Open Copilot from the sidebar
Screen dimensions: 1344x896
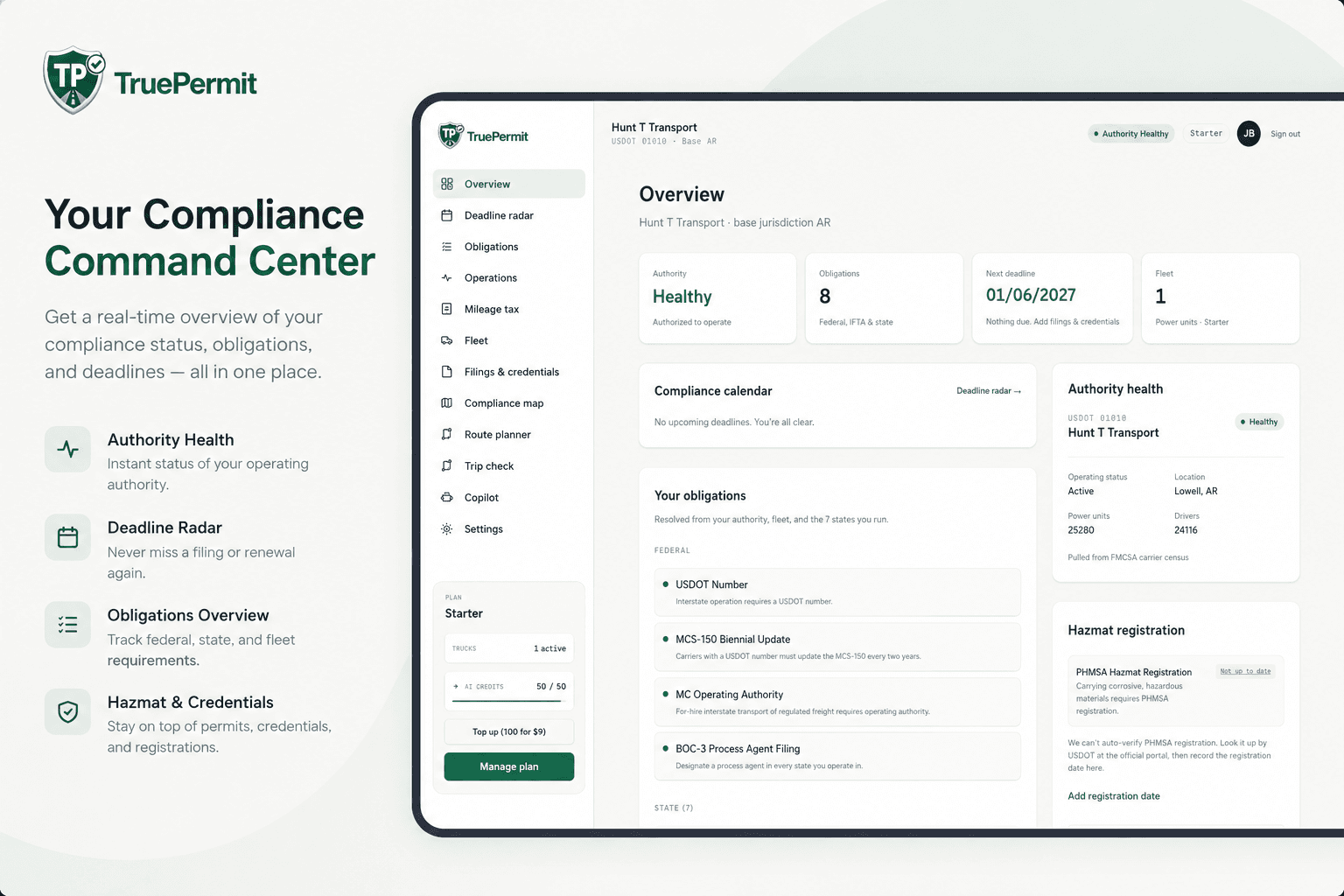coord(508,497)
